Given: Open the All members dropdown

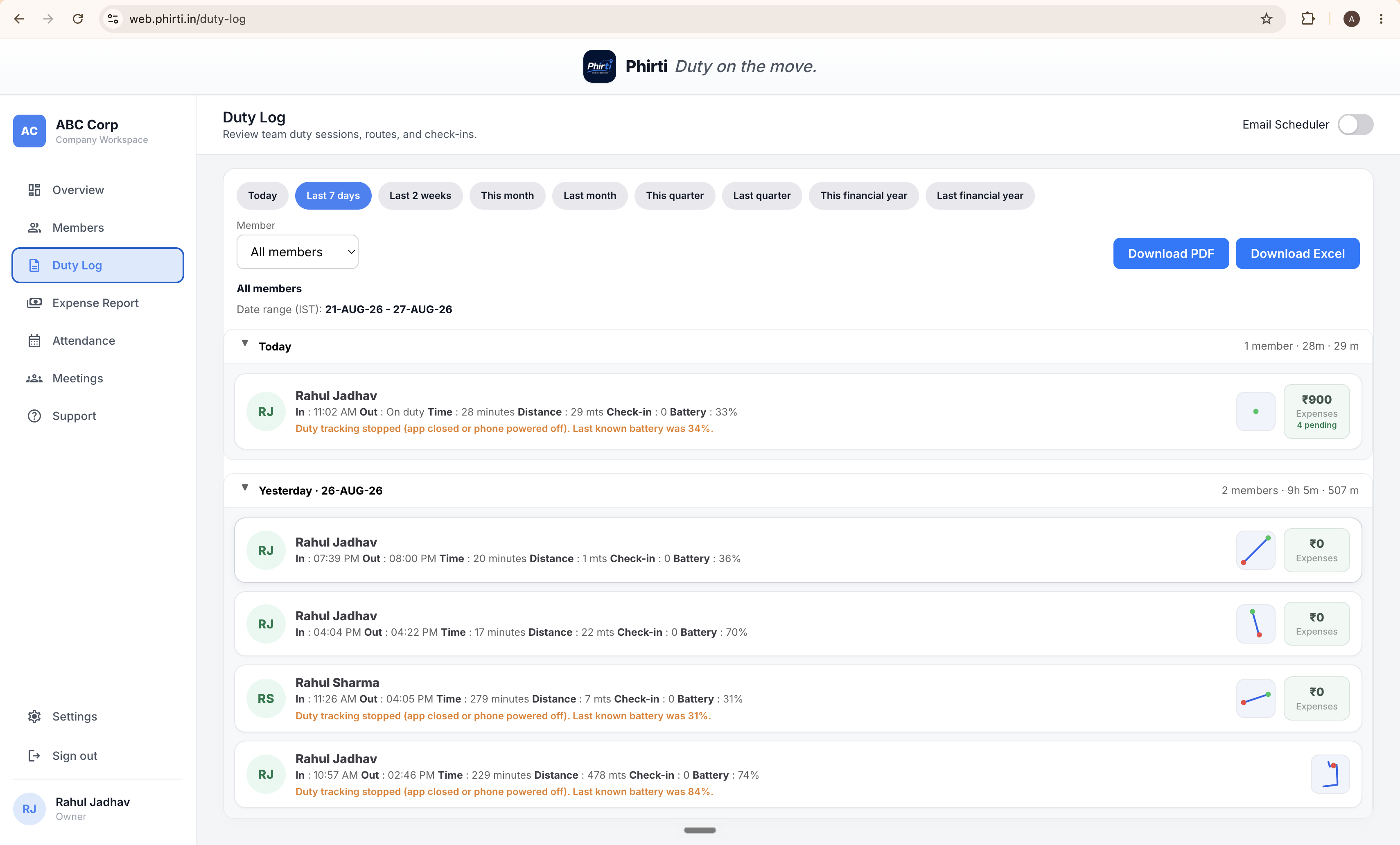Looking at the screenshot, I should click(x=297, y=252).
